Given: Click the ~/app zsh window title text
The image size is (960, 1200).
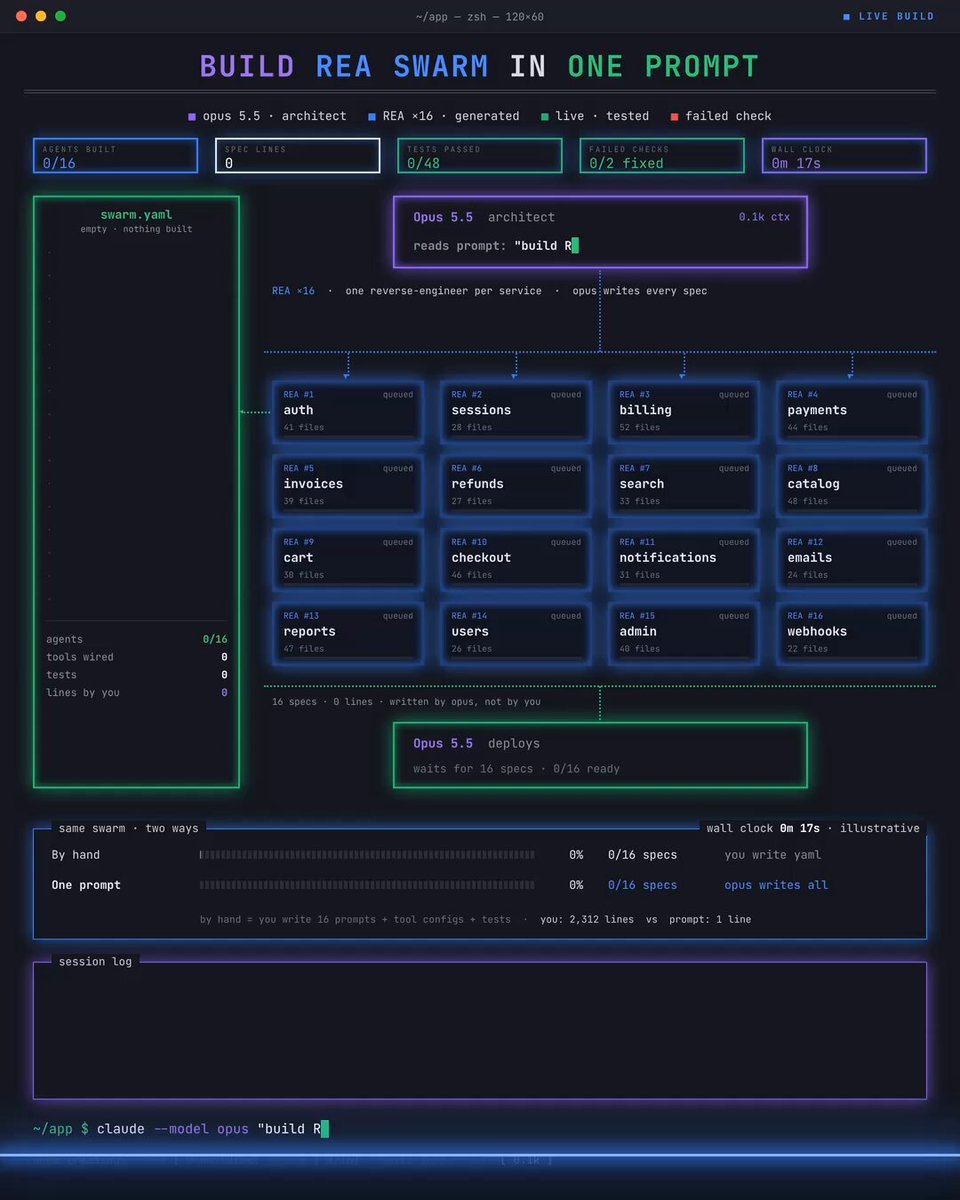Looking at the screenshot, I should coord(480,16).
